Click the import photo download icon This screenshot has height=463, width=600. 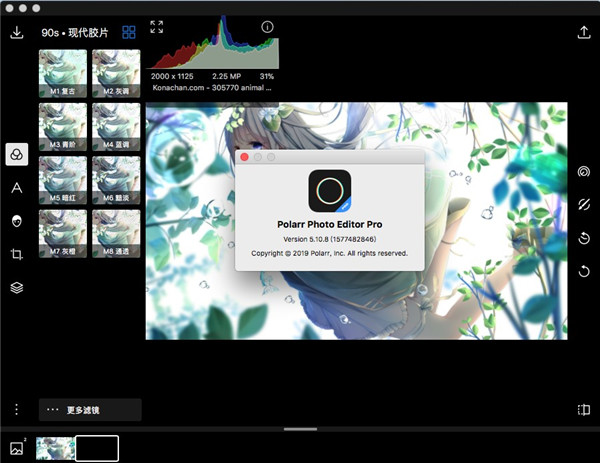[16, 33]
